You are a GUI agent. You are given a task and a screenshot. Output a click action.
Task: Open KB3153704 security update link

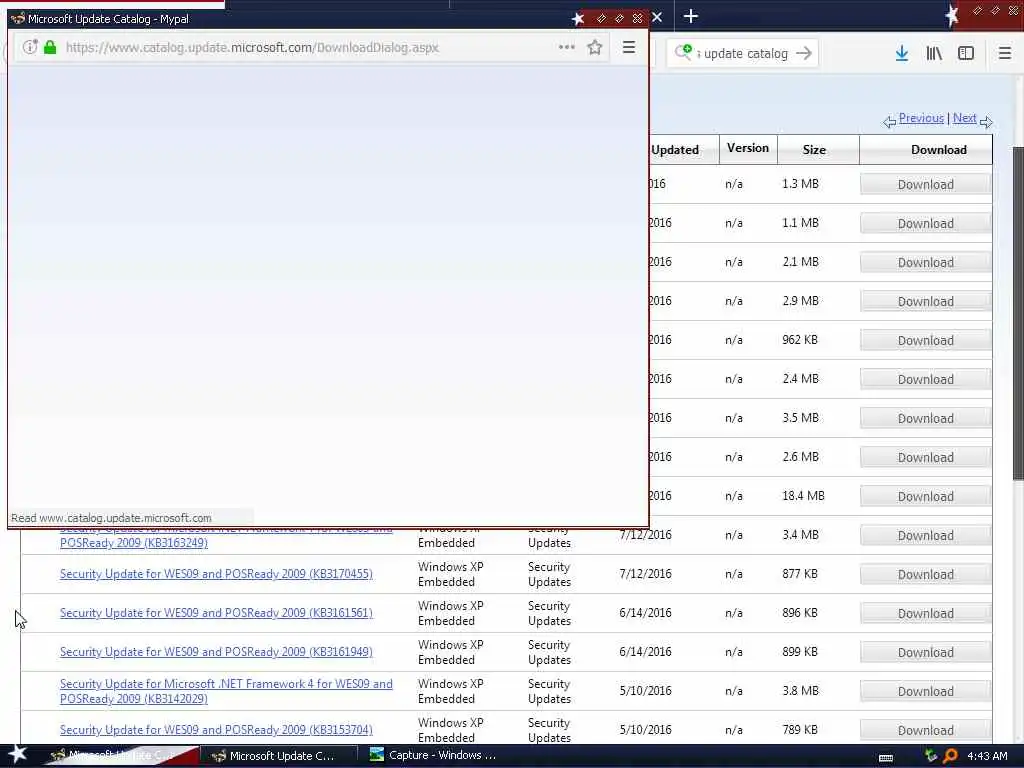tap(216, 729)
